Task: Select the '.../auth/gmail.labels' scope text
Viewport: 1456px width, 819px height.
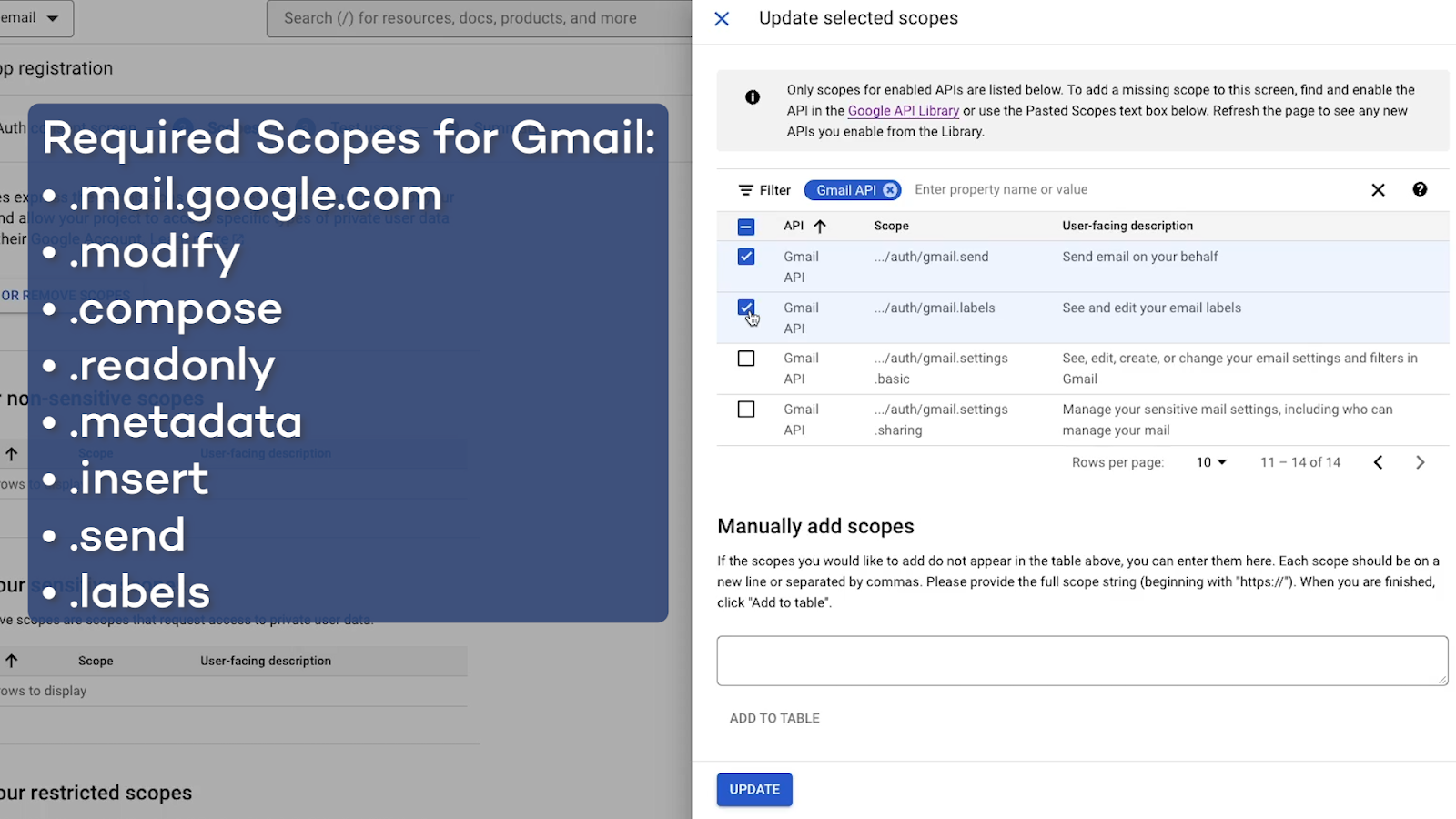Action: point(935,308)
